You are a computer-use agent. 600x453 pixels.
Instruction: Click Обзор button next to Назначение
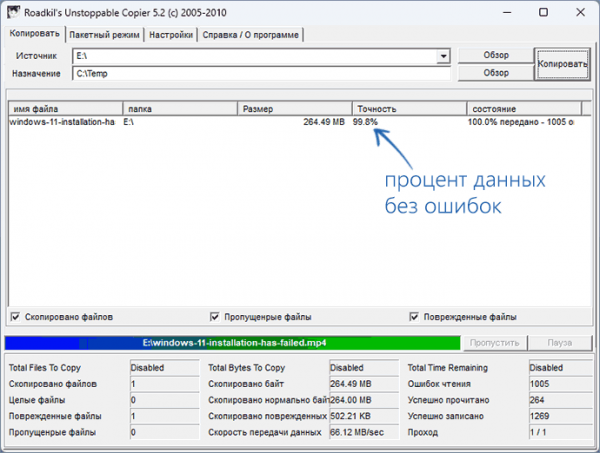[x=496, y=73]
